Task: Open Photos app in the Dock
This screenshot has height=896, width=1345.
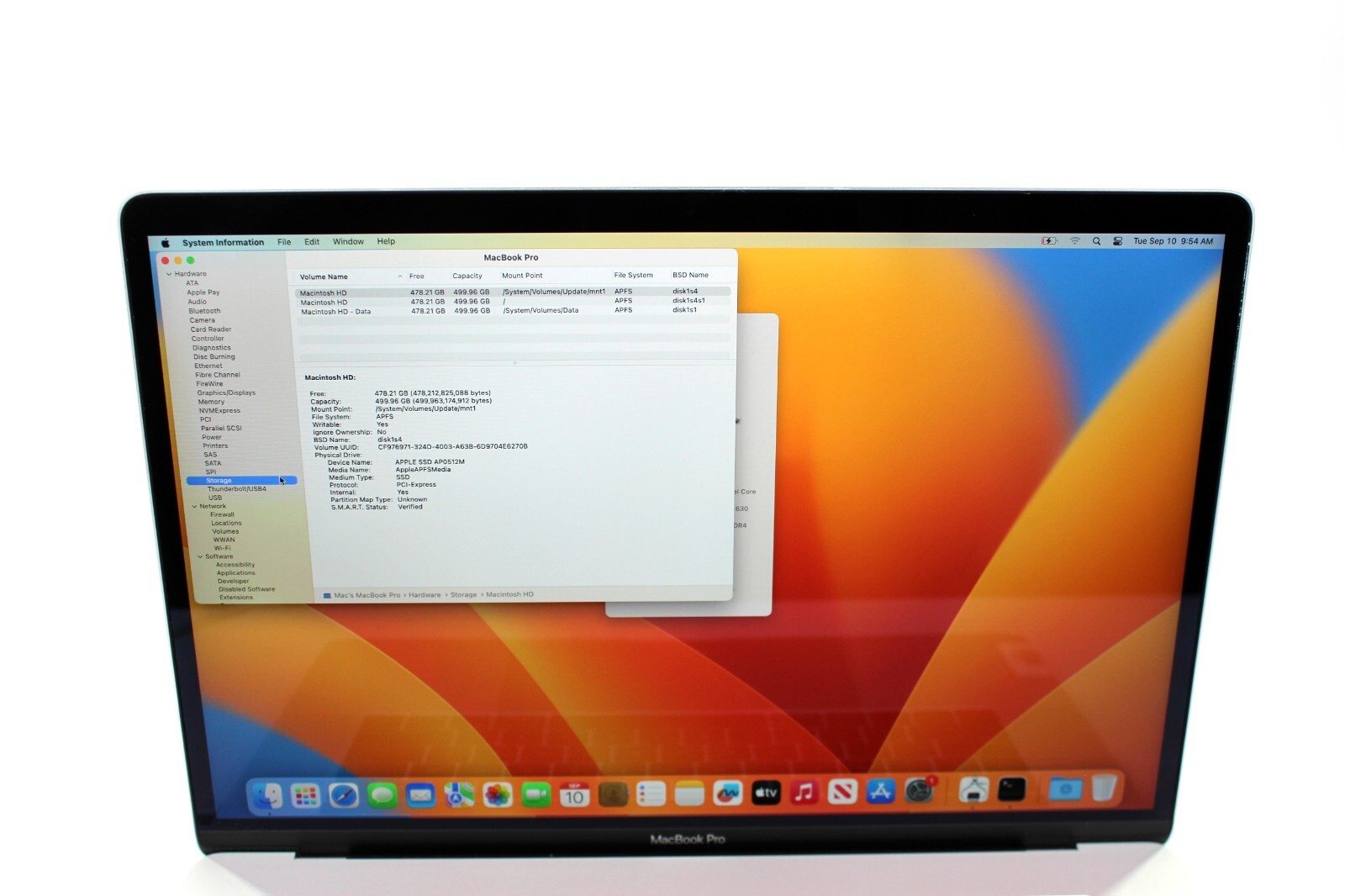Action: 498,794
